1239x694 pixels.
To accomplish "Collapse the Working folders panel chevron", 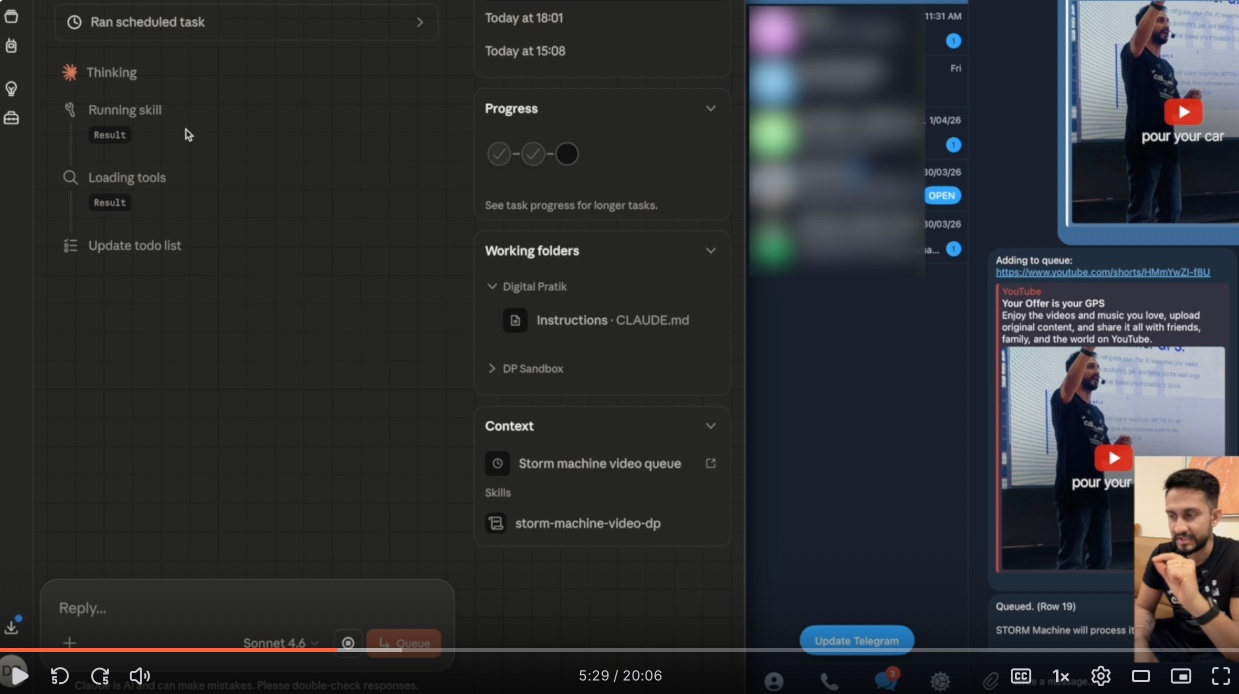I will pos(711,251).
